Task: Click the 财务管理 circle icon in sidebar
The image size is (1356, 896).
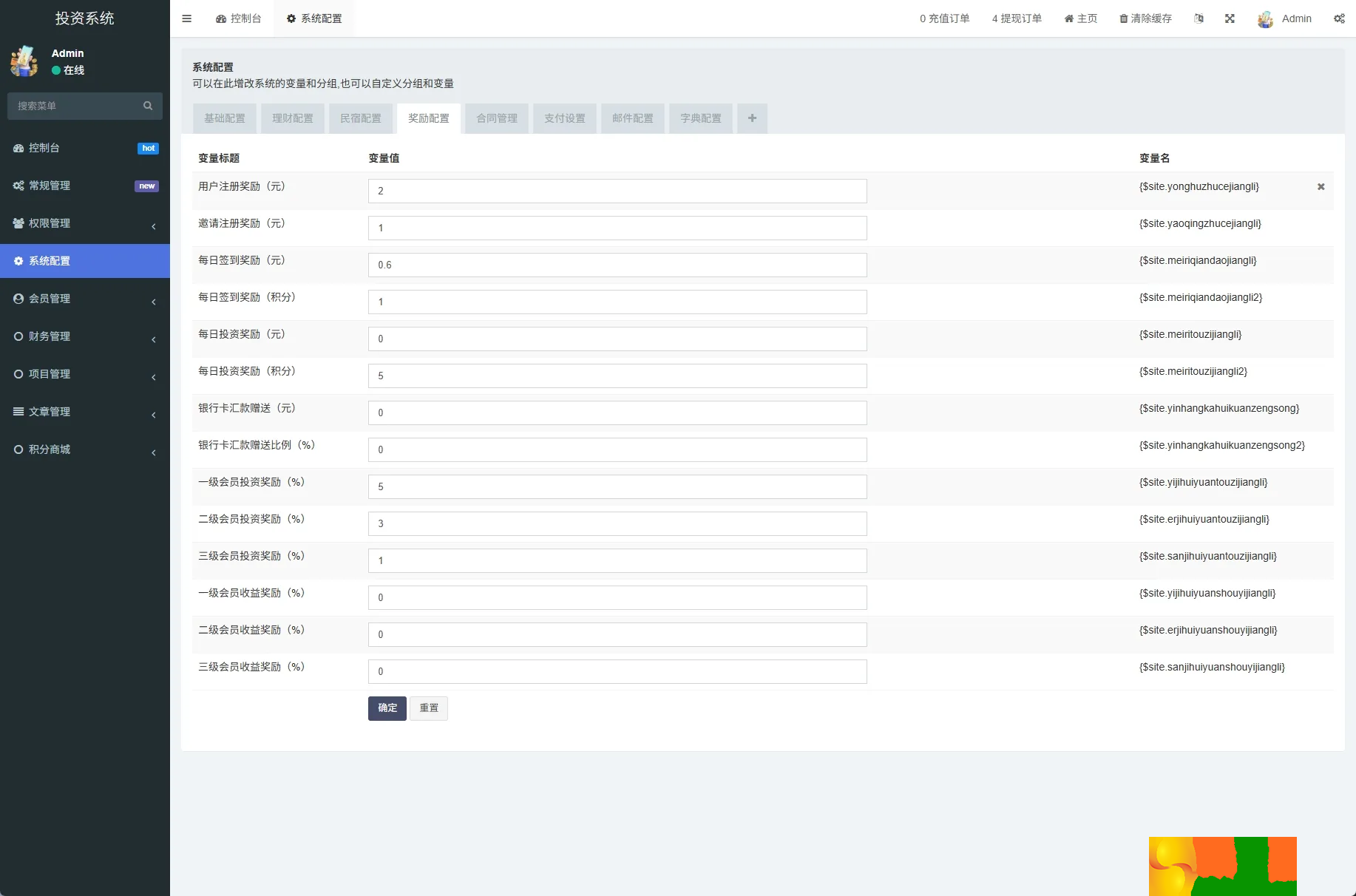Action: tap(18, 336)
